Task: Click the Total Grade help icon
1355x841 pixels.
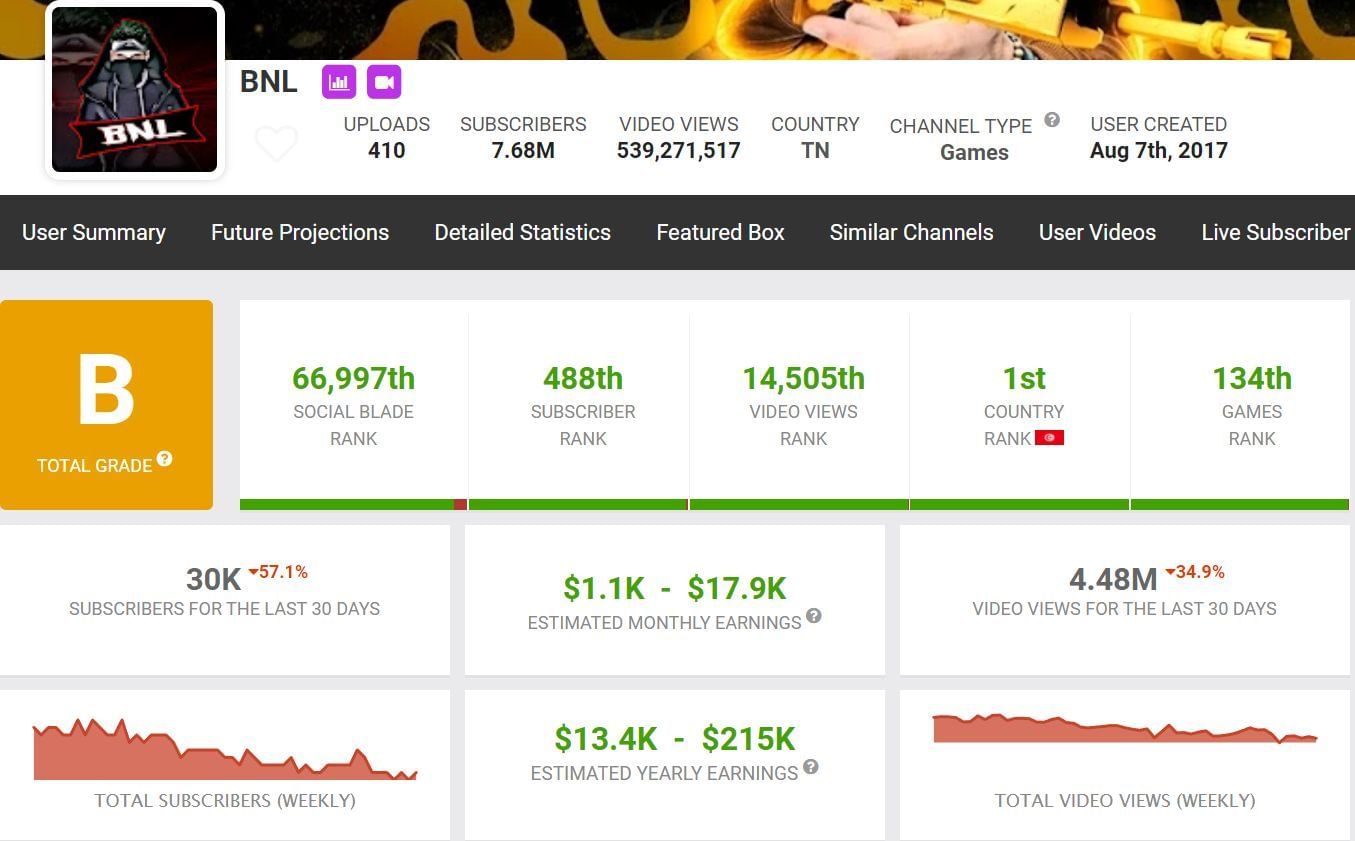Action: 165,459
